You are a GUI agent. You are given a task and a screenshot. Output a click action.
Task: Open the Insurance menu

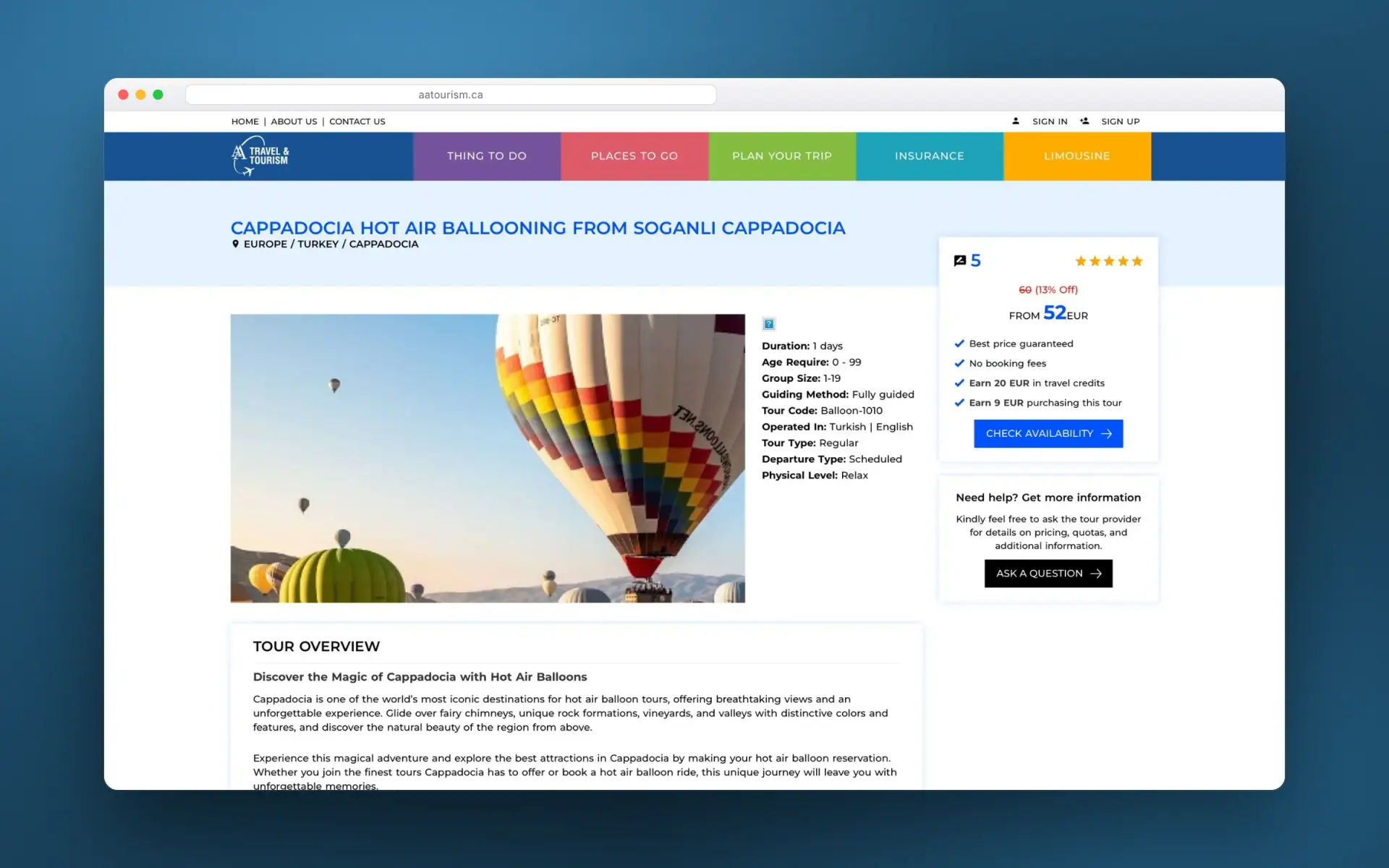tap(930, 156)
